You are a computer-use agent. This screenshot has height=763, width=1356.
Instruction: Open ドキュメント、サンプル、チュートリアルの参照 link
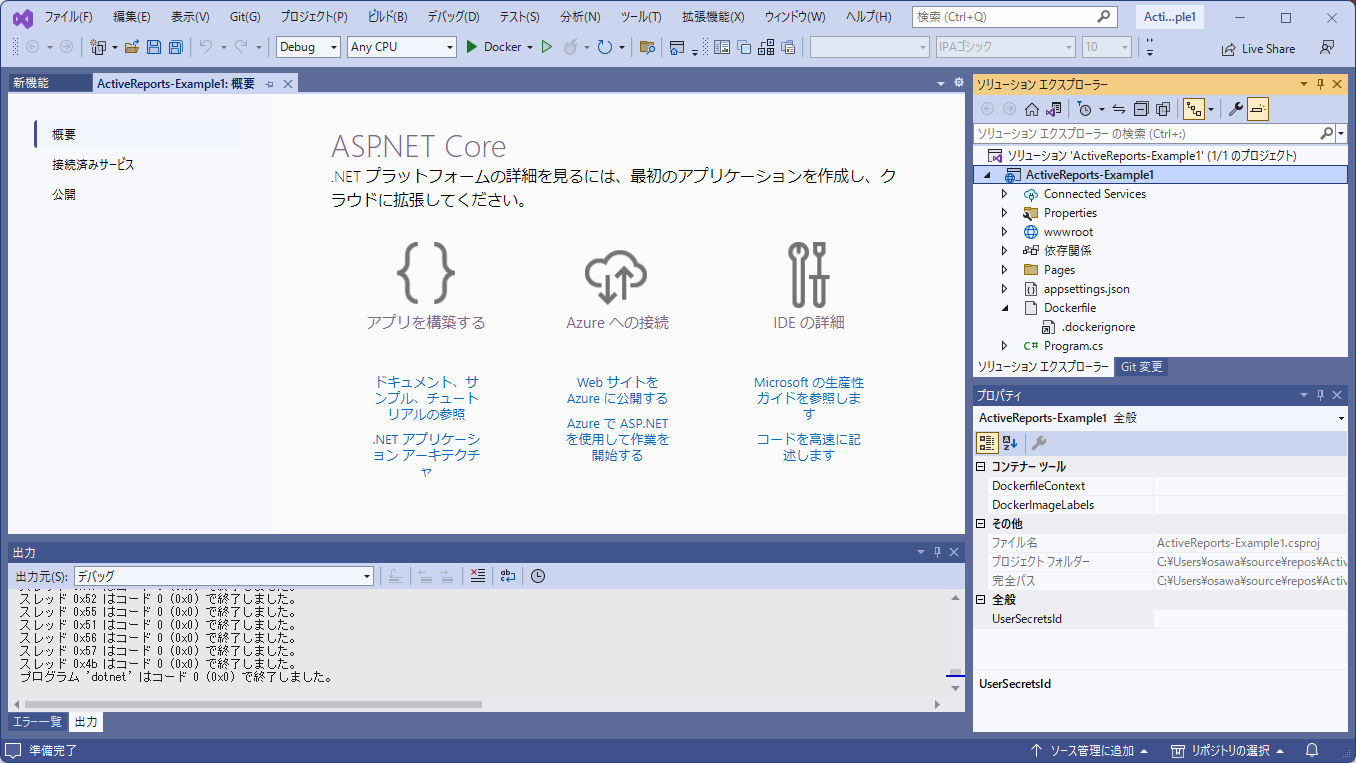click(426, 398)
